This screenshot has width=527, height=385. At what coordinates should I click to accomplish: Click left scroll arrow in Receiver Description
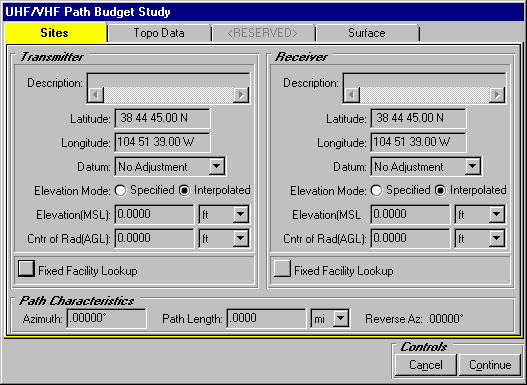coord(352,95)
